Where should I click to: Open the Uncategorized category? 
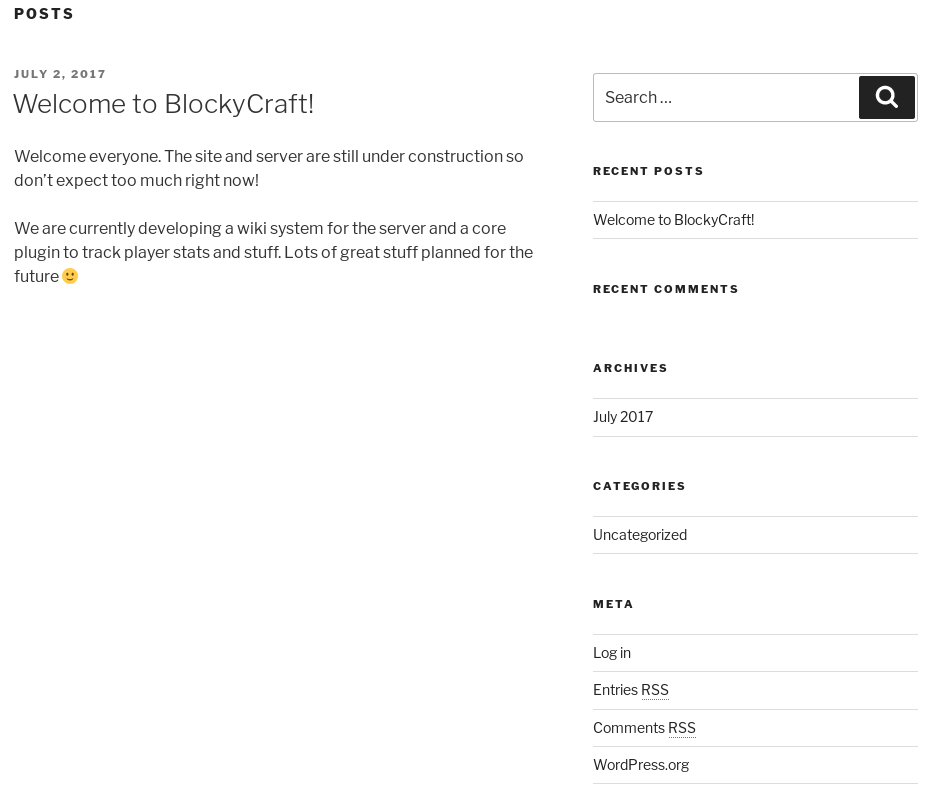(640, 534)
